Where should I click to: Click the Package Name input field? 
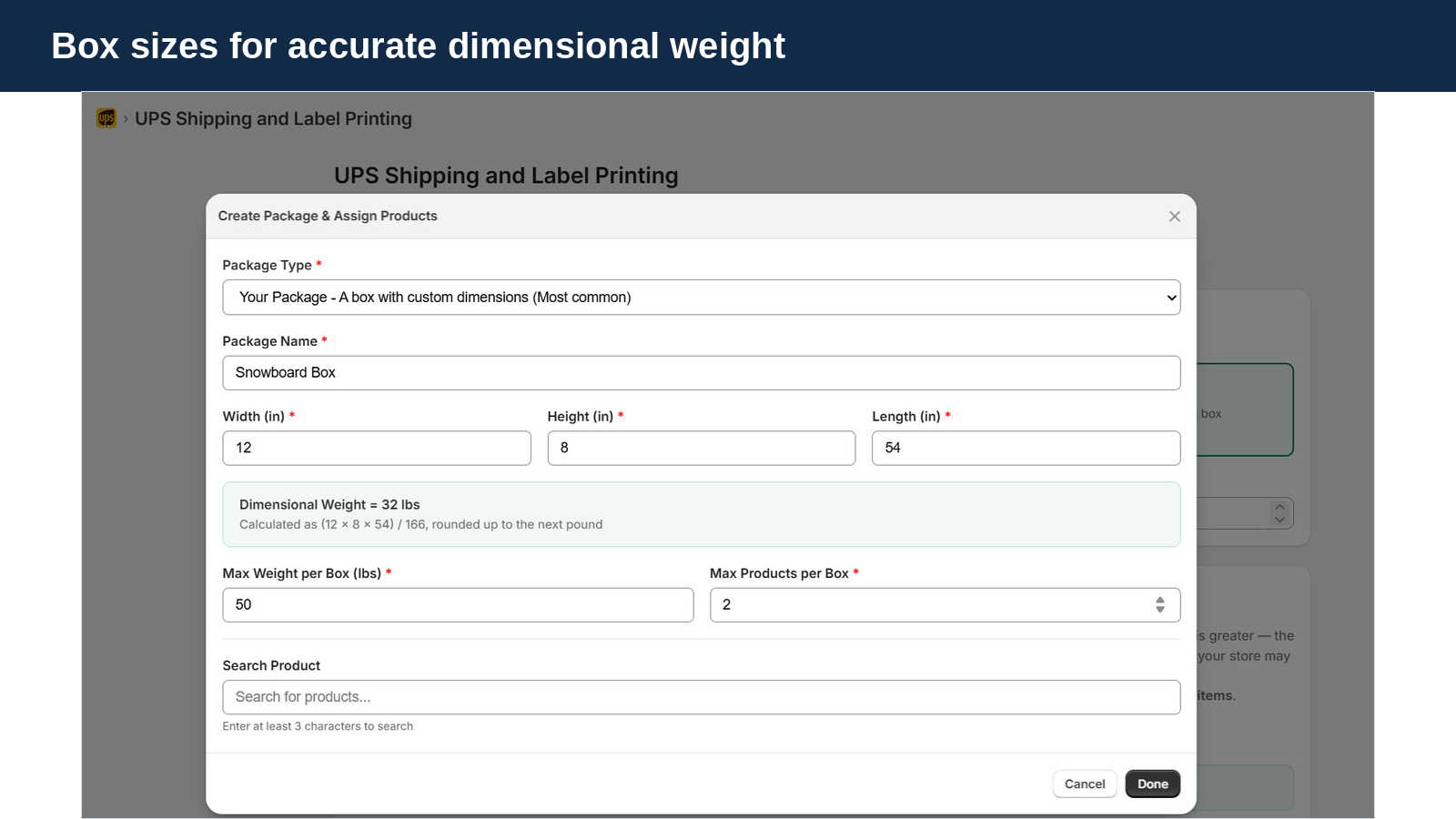click(702, 373)
